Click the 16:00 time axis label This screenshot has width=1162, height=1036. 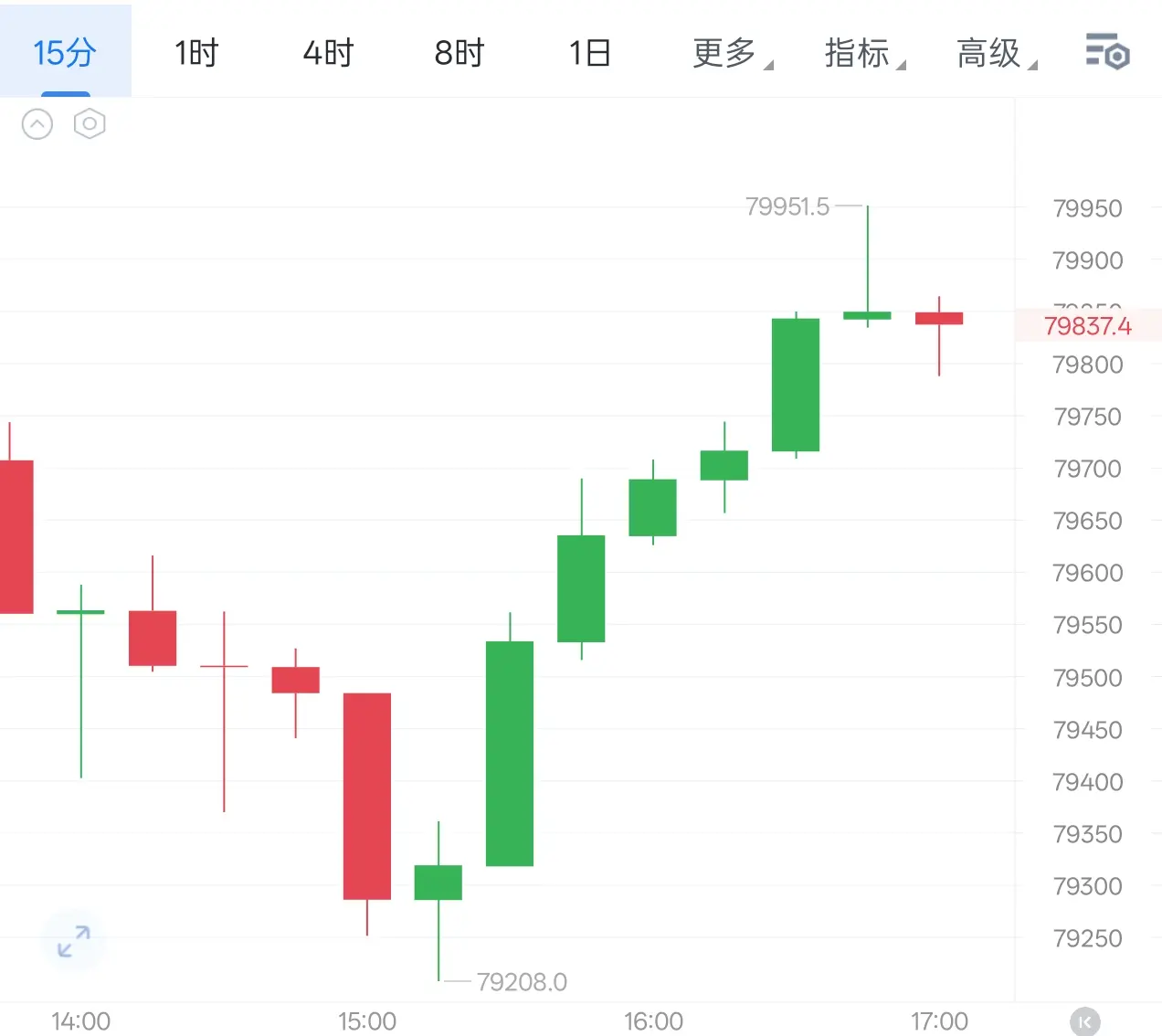point(653,1020)
